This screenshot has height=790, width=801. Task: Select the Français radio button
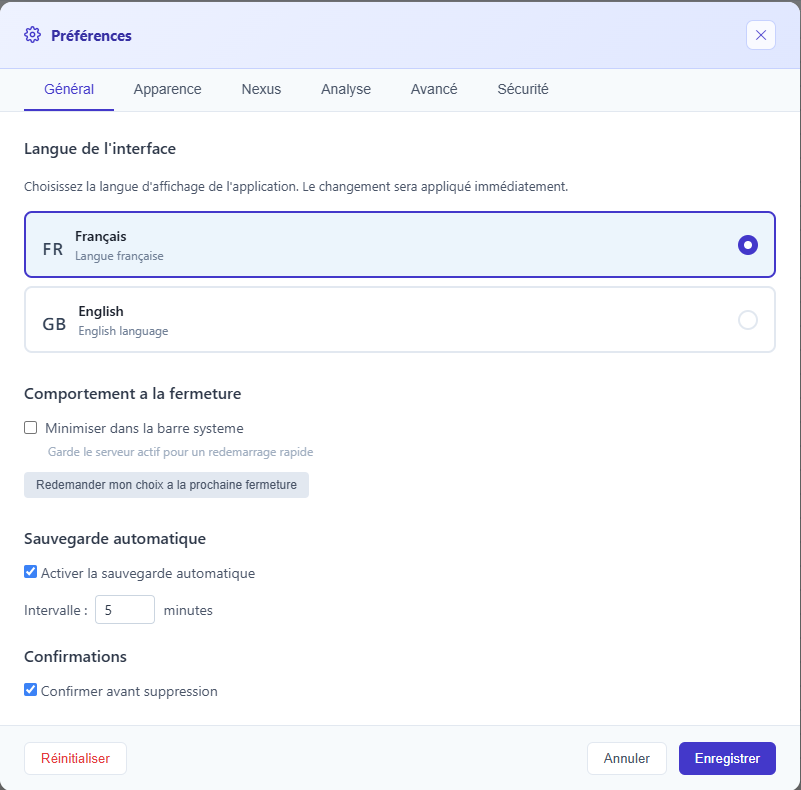[x=747, y=245]
